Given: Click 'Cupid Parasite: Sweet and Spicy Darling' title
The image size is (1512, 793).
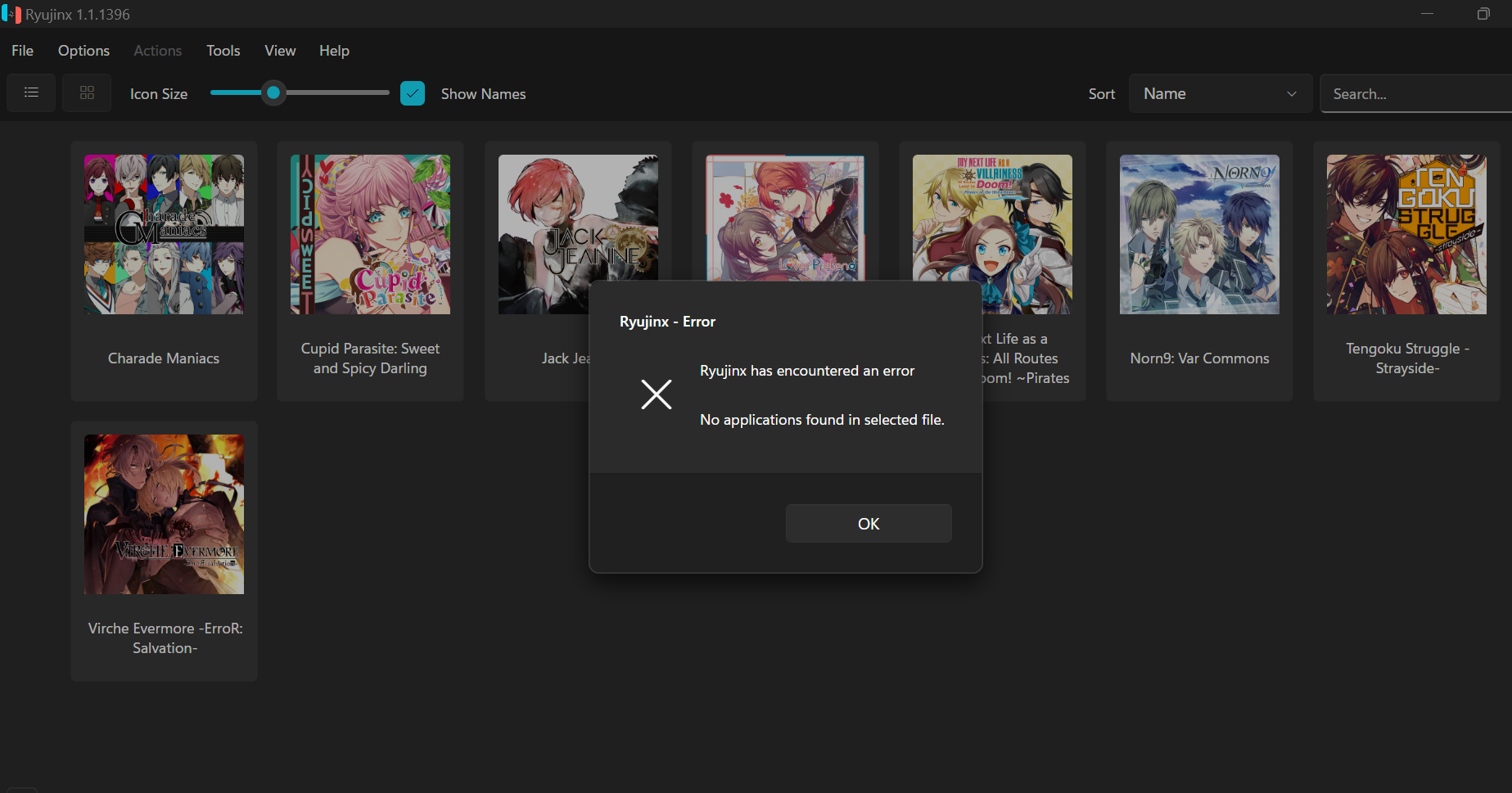Looking at the screenshot, I should pyautogui.click(x=370, y=358).
